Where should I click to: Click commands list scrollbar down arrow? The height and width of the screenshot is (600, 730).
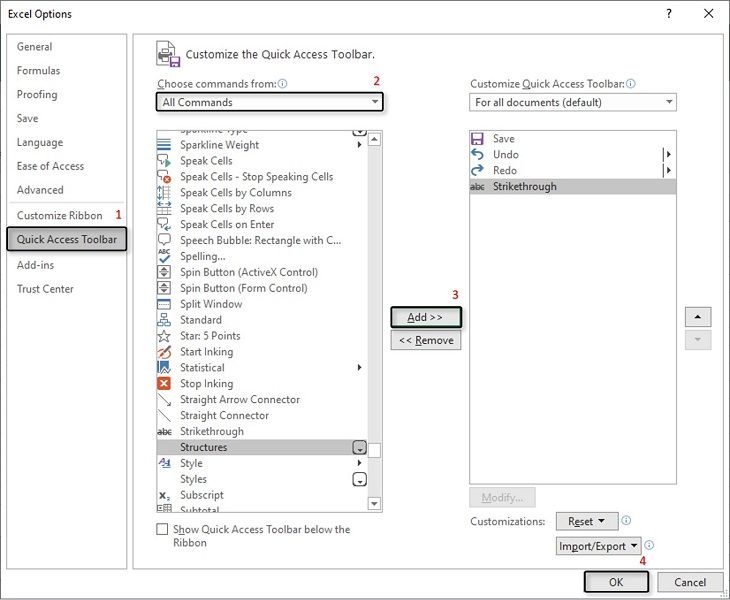coord(374,503)
